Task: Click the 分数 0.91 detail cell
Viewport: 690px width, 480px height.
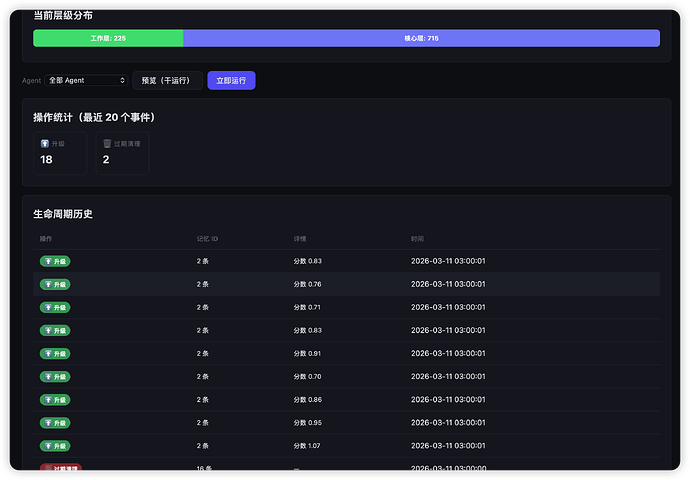Action: click(307, 353)
